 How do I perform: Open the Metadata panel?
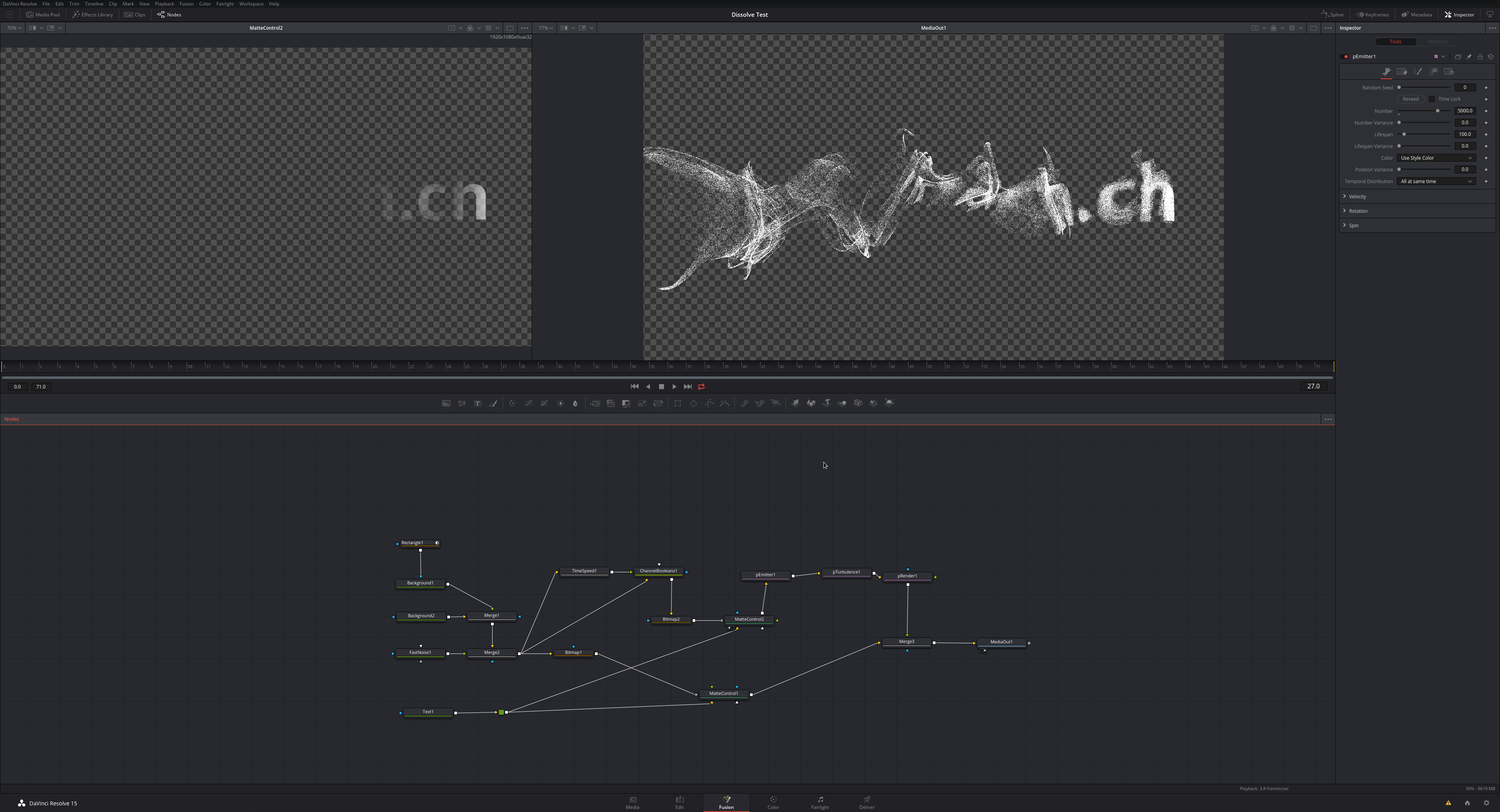coord(1417,14)
